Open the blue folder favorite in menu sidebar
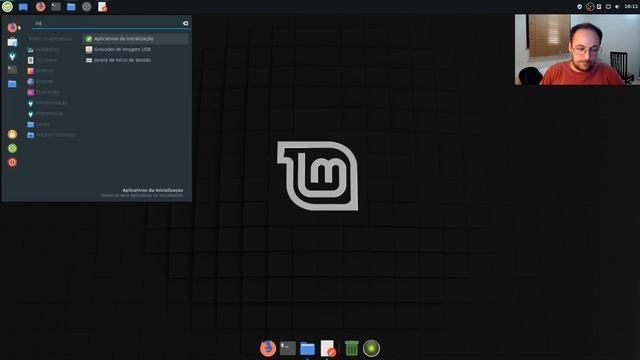Screen dimensions: 640x360 pyautogui.click(x=12, y=84)
